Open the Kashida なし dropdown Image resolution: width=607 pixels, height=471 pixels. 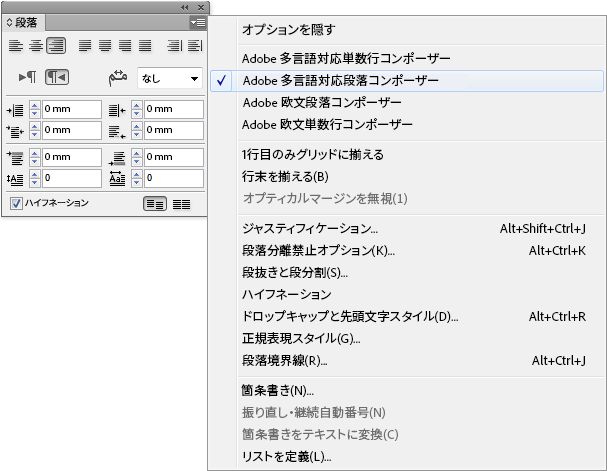point(170,79)
